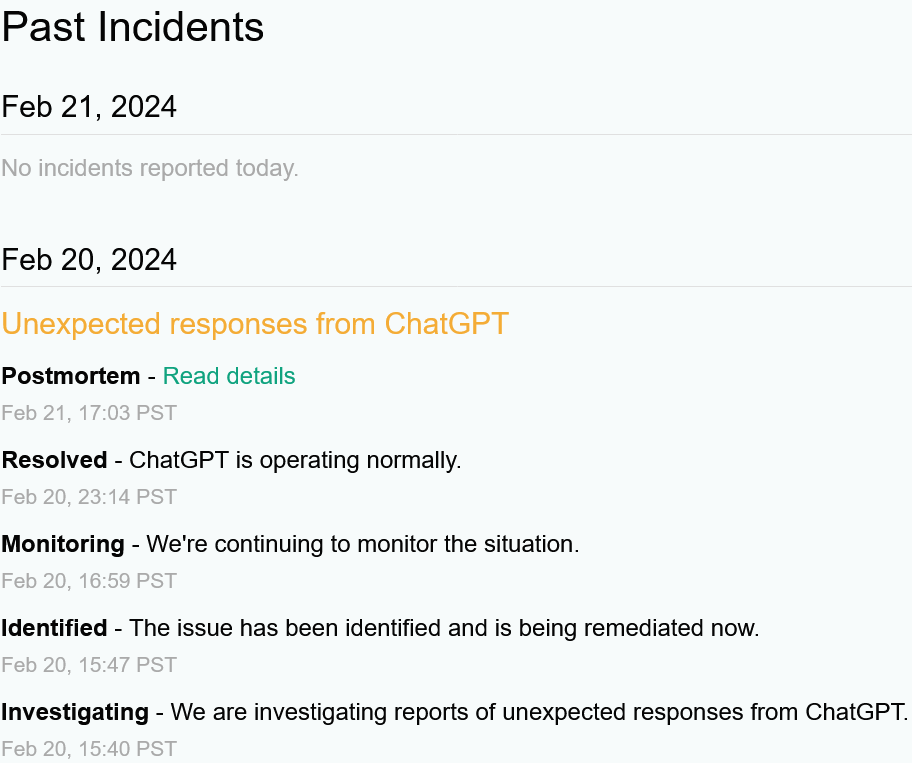Click the bold 'Identified' status label

point(54,628)
